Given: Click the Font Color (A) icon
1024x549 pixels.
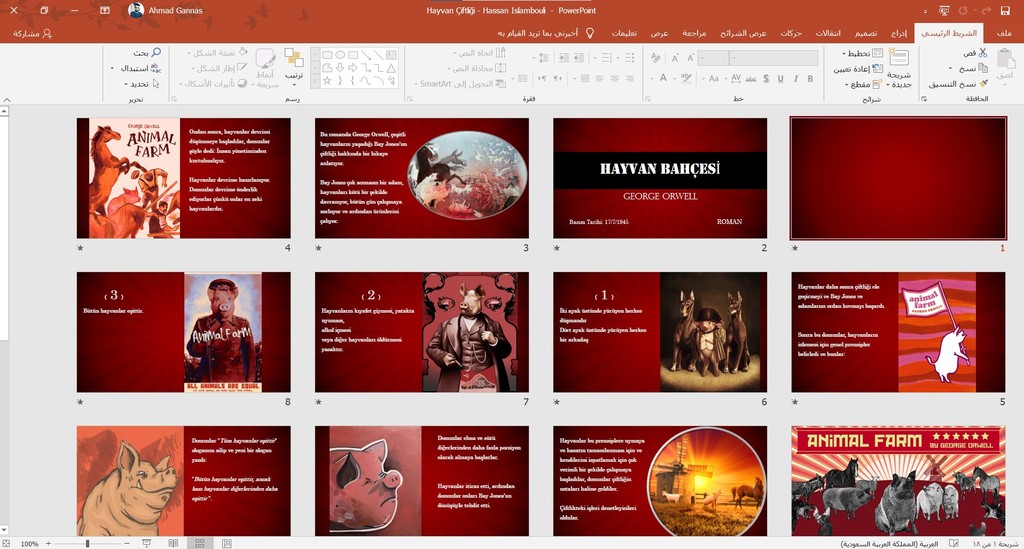Looking at the screenshot, I should coord(663,78).
